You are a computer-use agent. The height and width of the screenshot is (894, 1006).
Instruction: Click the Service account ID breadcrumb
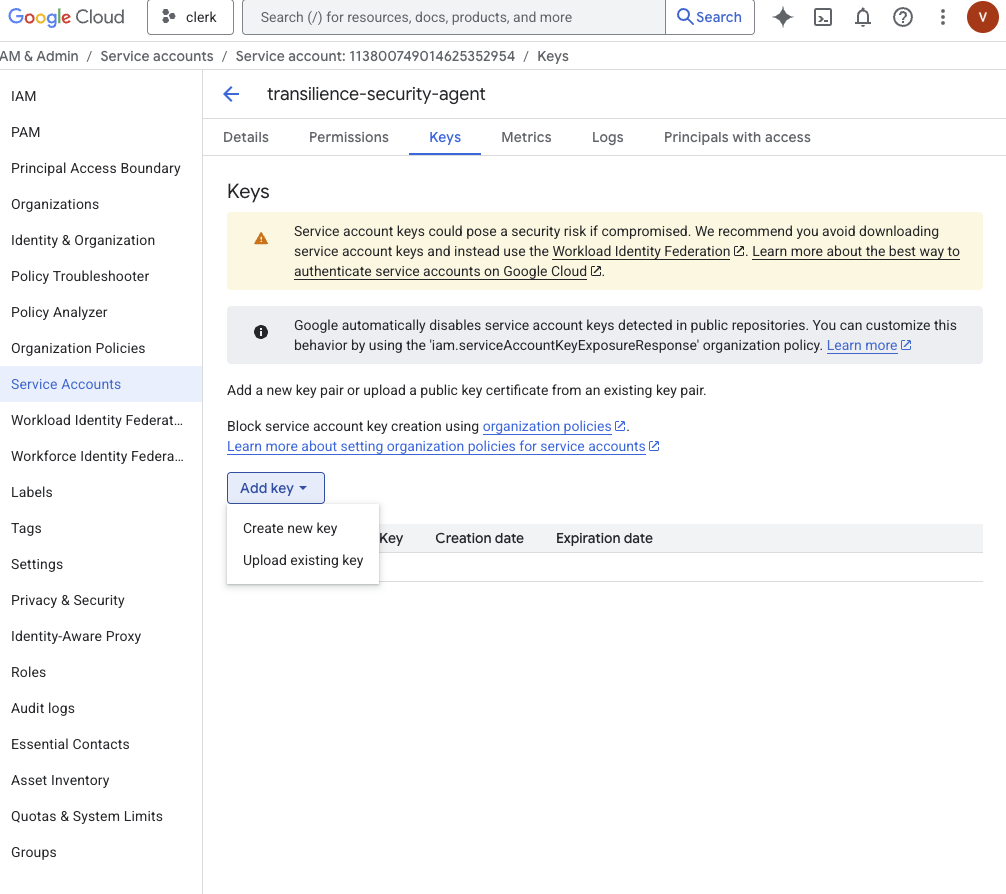coord(375,56)
